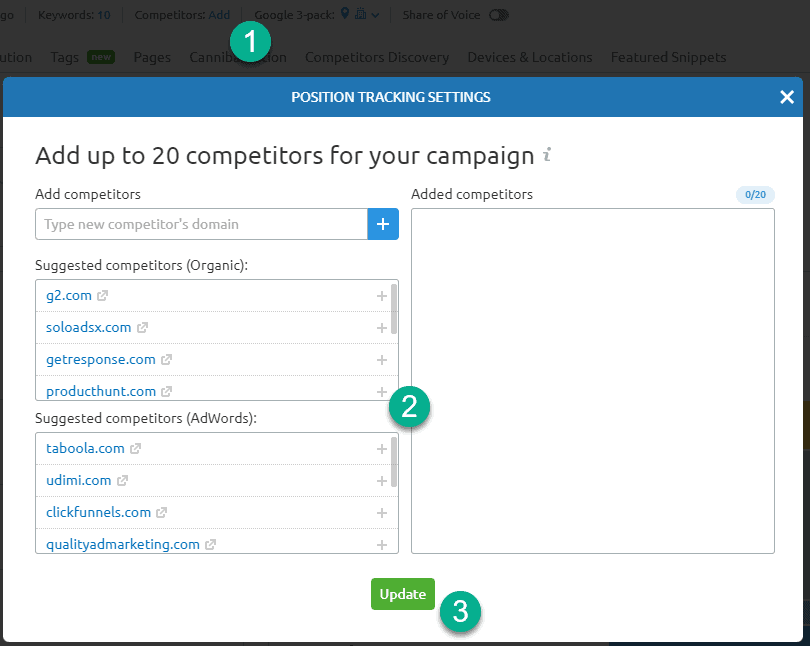Screen dimensions: 810x646
Task: Open the Featured Snippets tab
Action: point(668,57)
